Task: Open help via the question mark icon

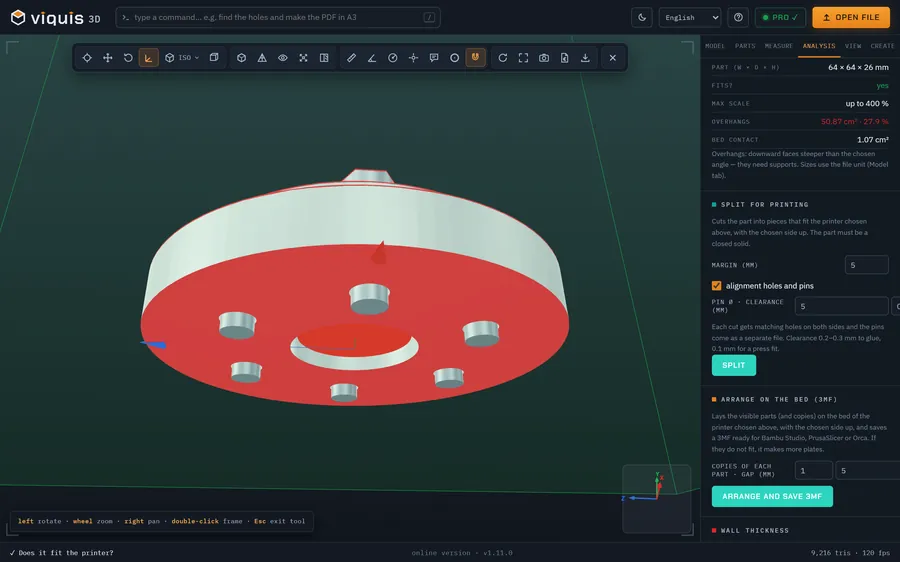Action: (x=738, y=17)
